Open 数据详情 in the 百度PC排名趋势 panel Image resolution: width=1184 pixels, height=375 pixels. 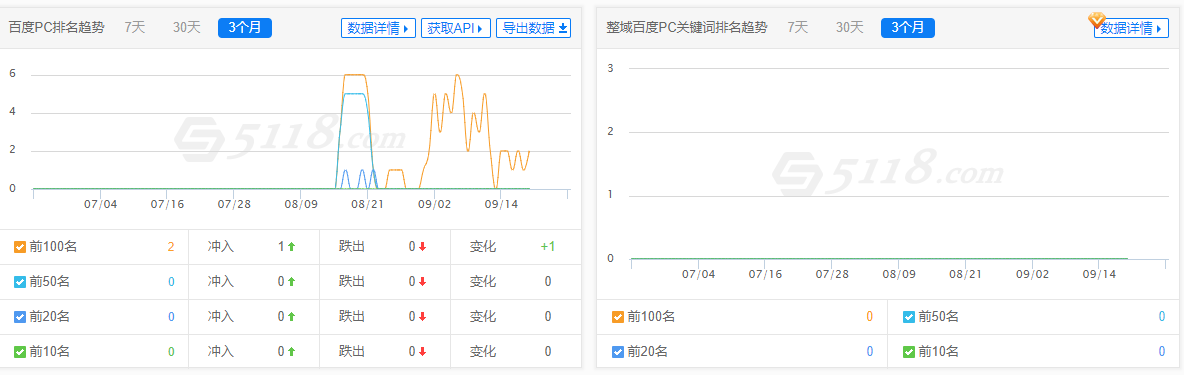[378, 28]
